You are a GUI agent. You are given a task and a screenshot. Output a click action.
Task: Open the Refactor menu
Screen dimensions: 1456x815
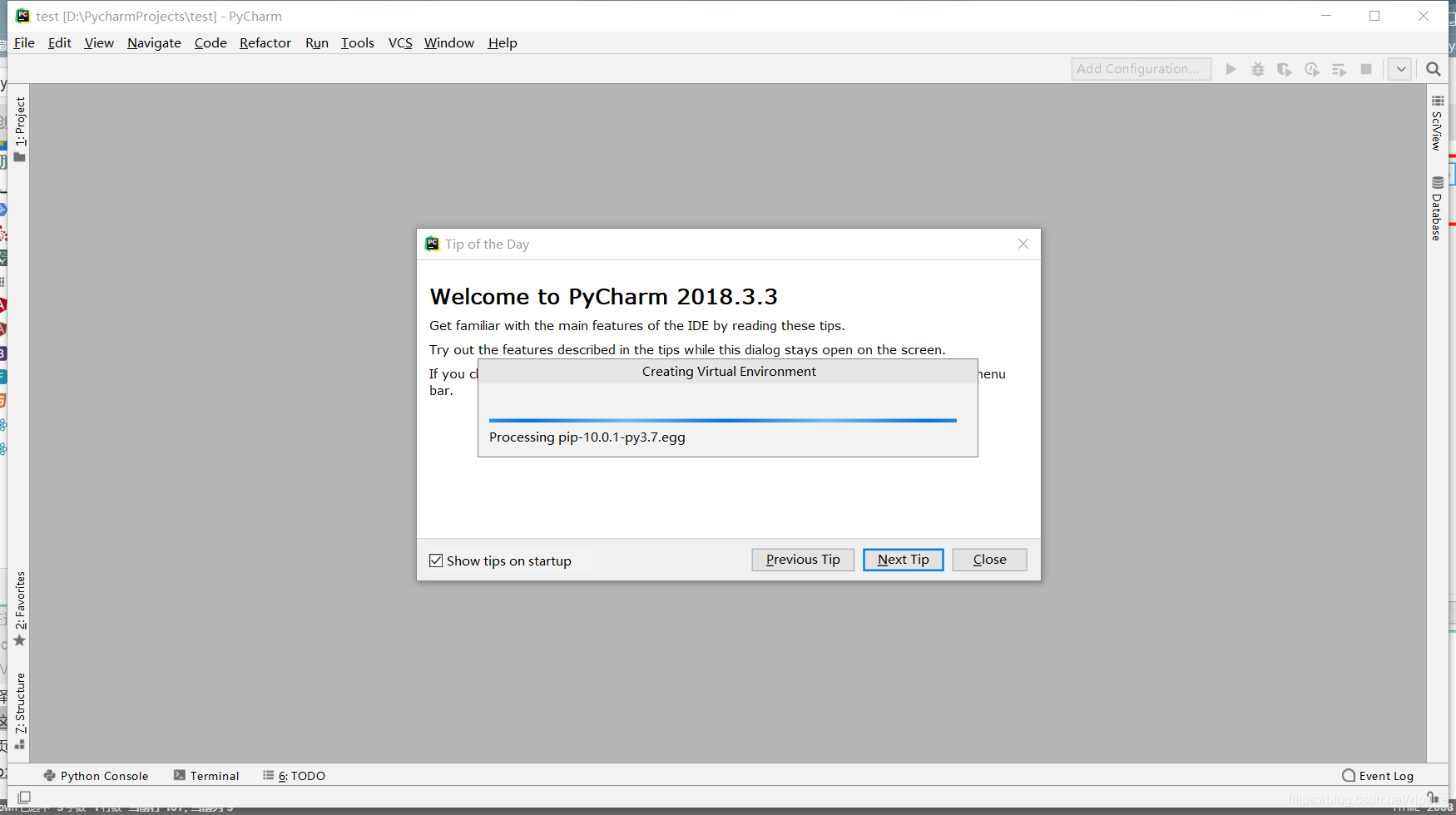tap(265, 43)
